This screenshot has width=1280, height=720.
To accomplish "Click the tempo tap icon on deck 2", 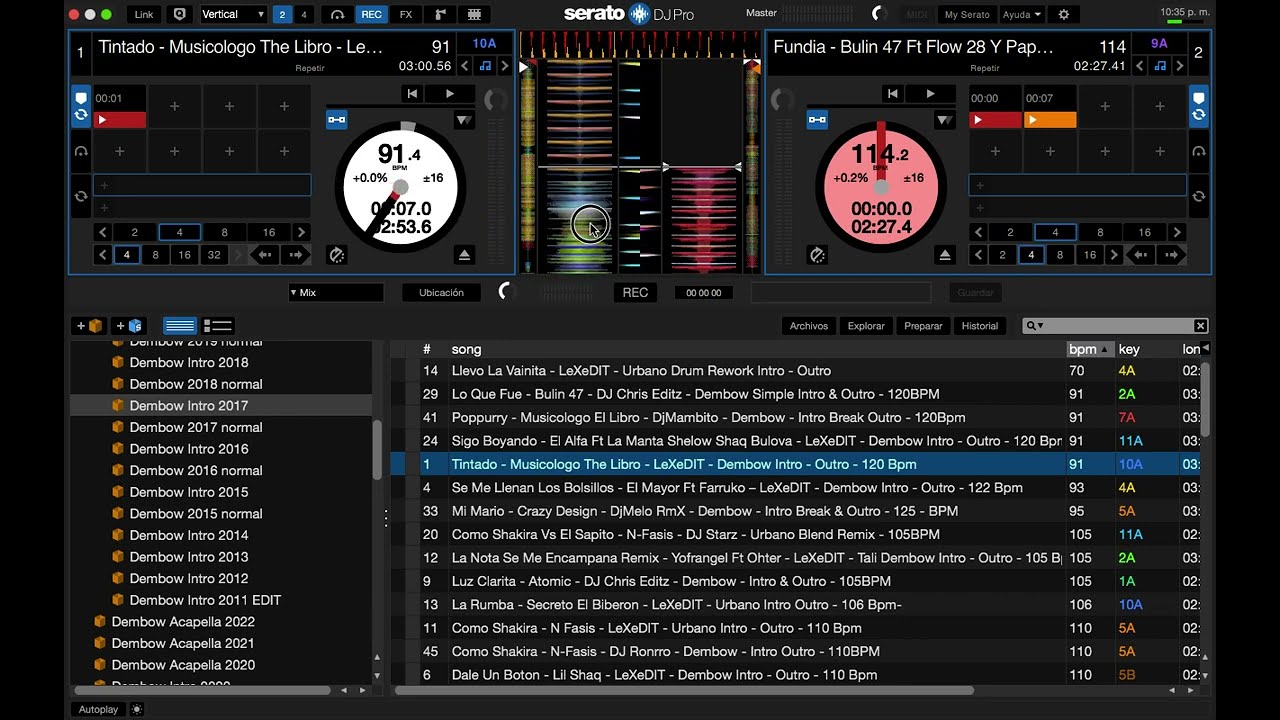I will 817,255.
